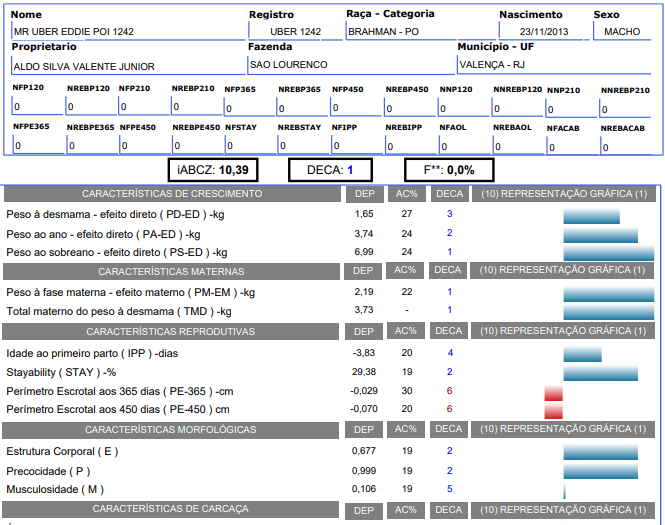Select the Registro field showing UBER 1242
This screenshot has width=665, height=525.
[x=295, y=32]
